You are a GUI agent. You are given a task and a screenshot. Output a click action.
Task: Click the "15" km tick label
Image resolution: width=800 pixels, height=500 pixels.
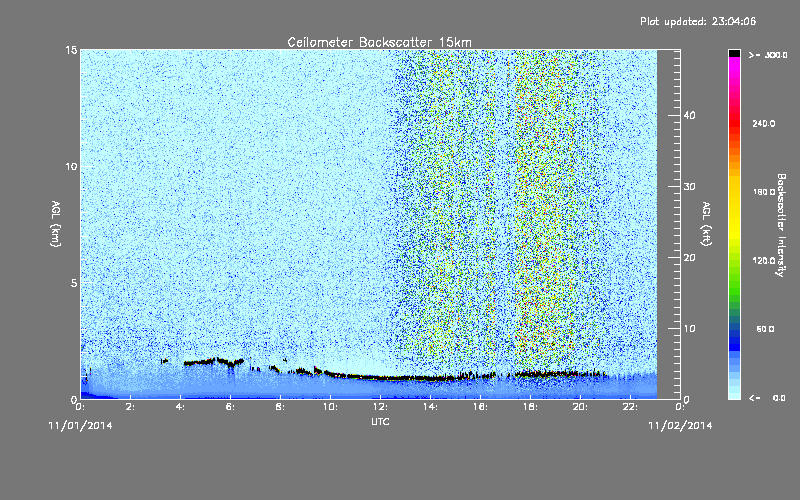71,50
